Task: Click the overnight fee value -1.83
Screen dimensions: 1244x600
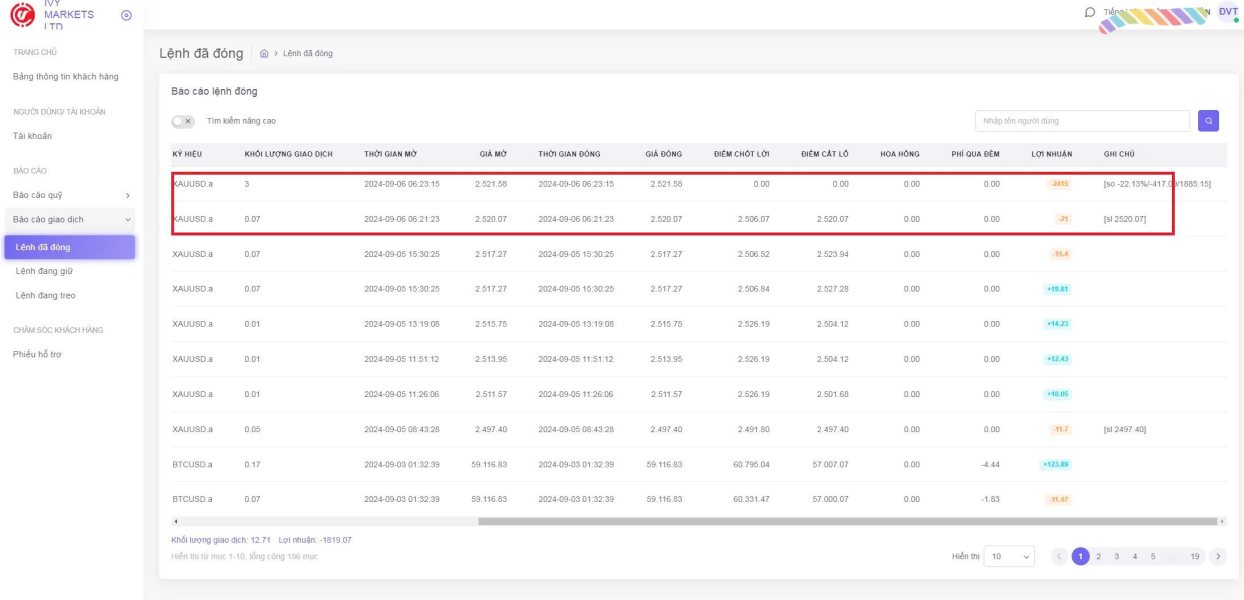Action: [x=989, y=499]
